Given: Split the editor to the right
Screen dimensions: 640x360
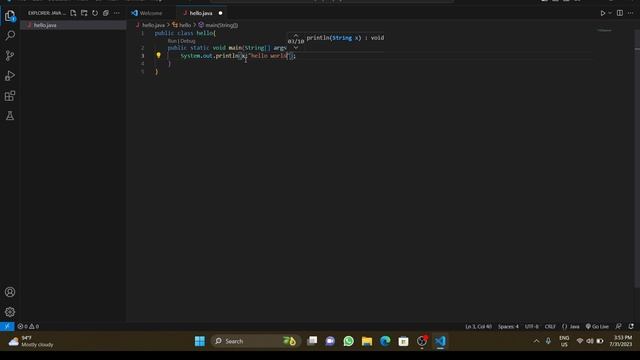Looking at the screenshot, I should 620,13.
